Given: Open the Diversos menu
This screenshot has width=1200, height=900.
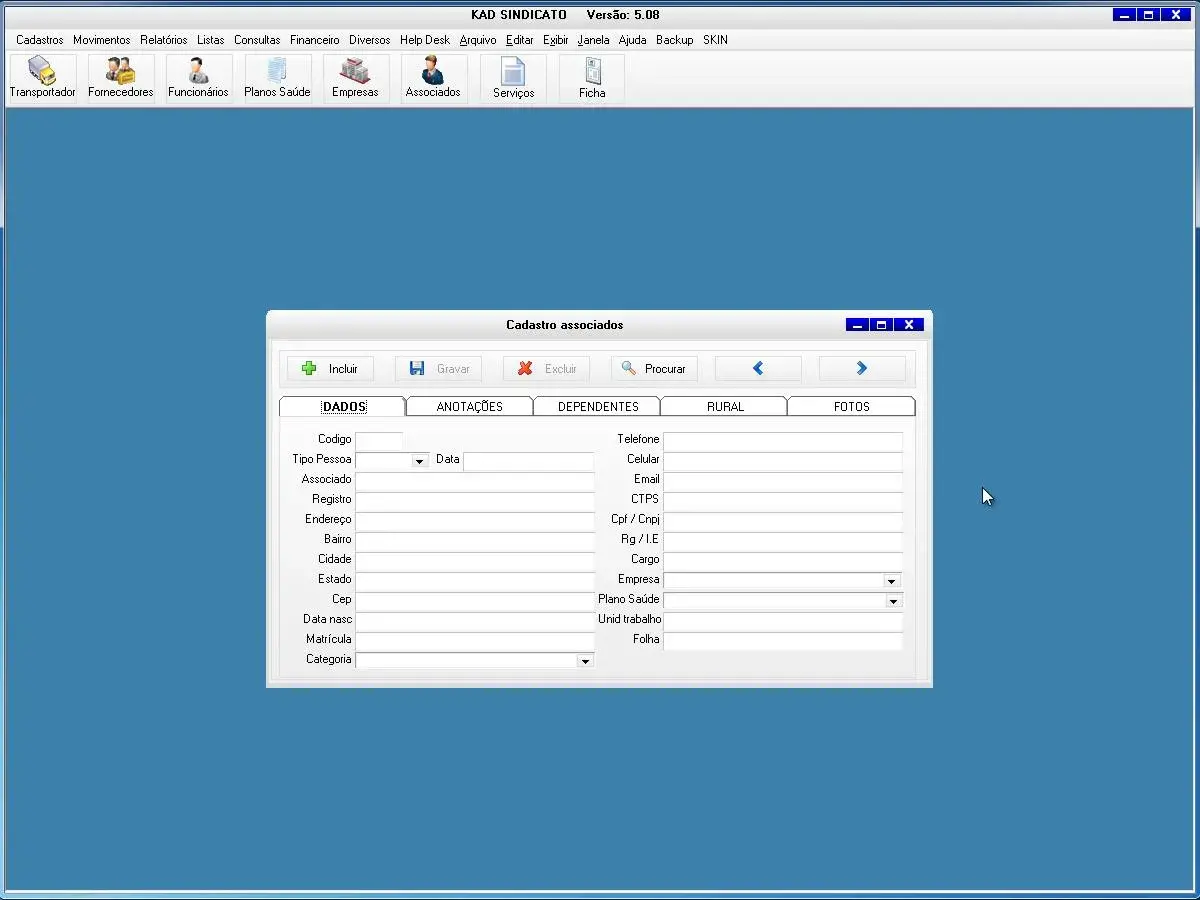Looking at the screenshot, I should pyautogui.click(x=370, y=40).
